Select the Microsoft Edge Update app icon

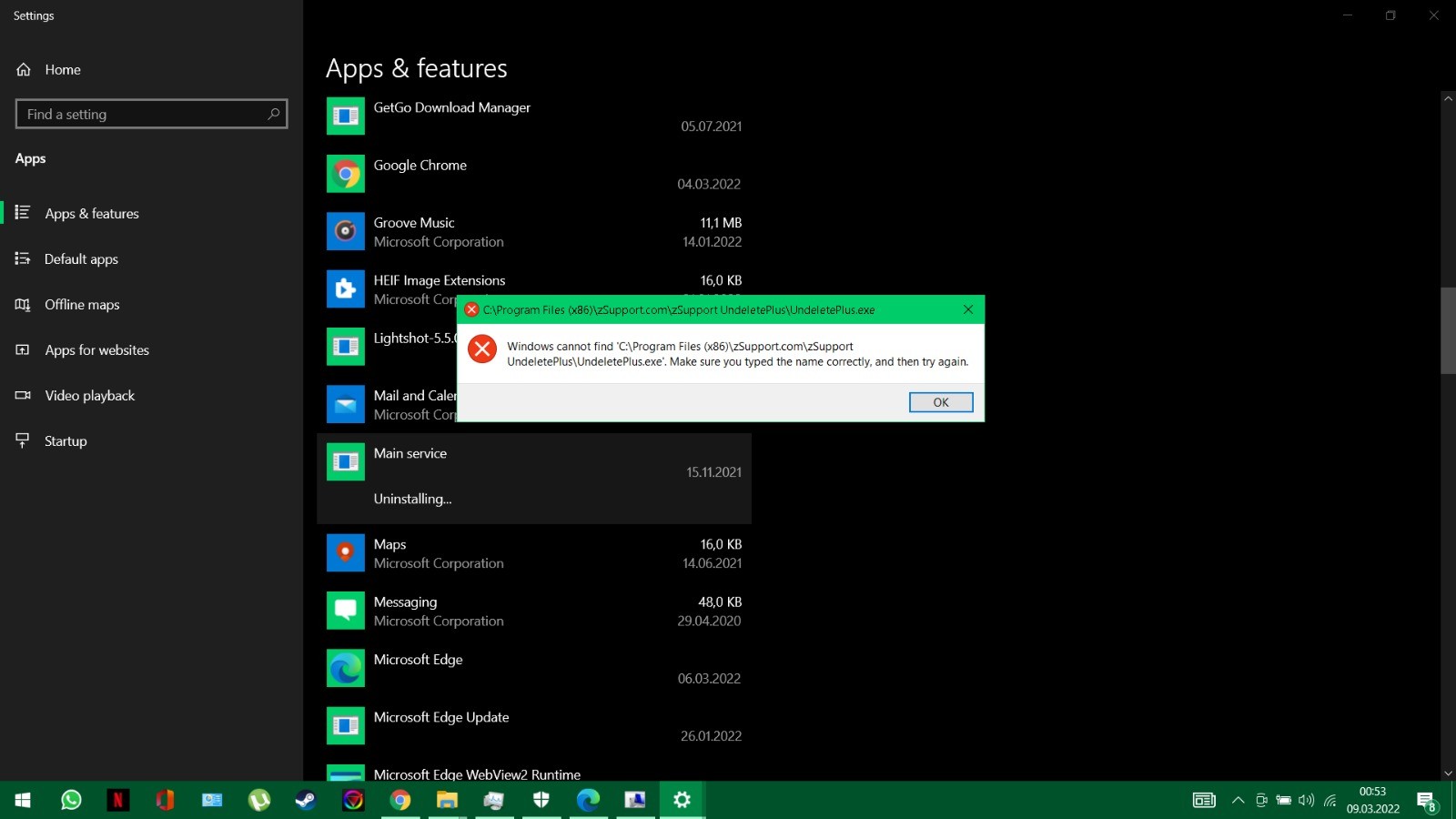tap(346, 725)
